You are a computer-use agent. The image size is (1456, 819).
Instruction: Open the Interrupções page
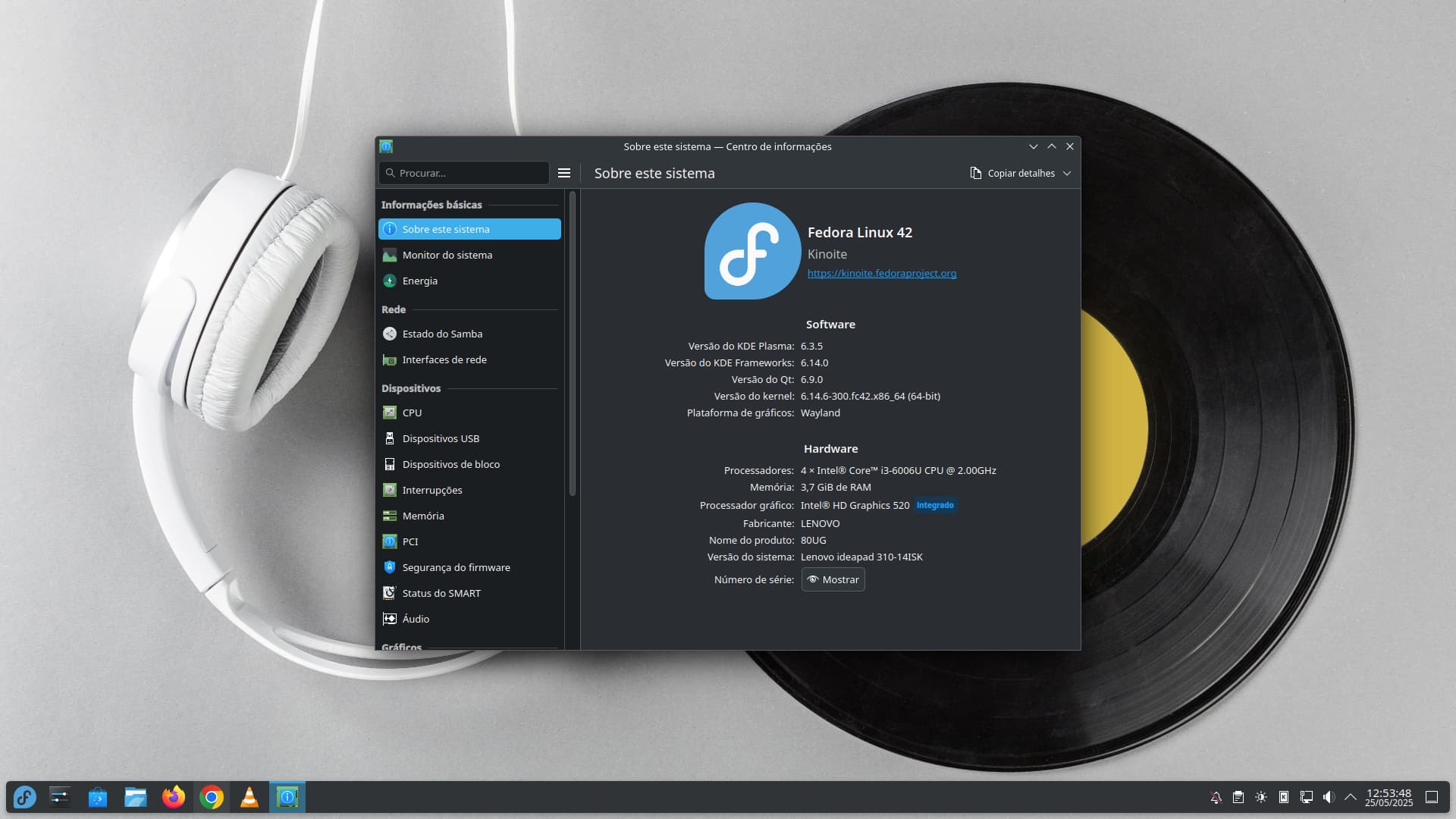(x=469, y=490)
